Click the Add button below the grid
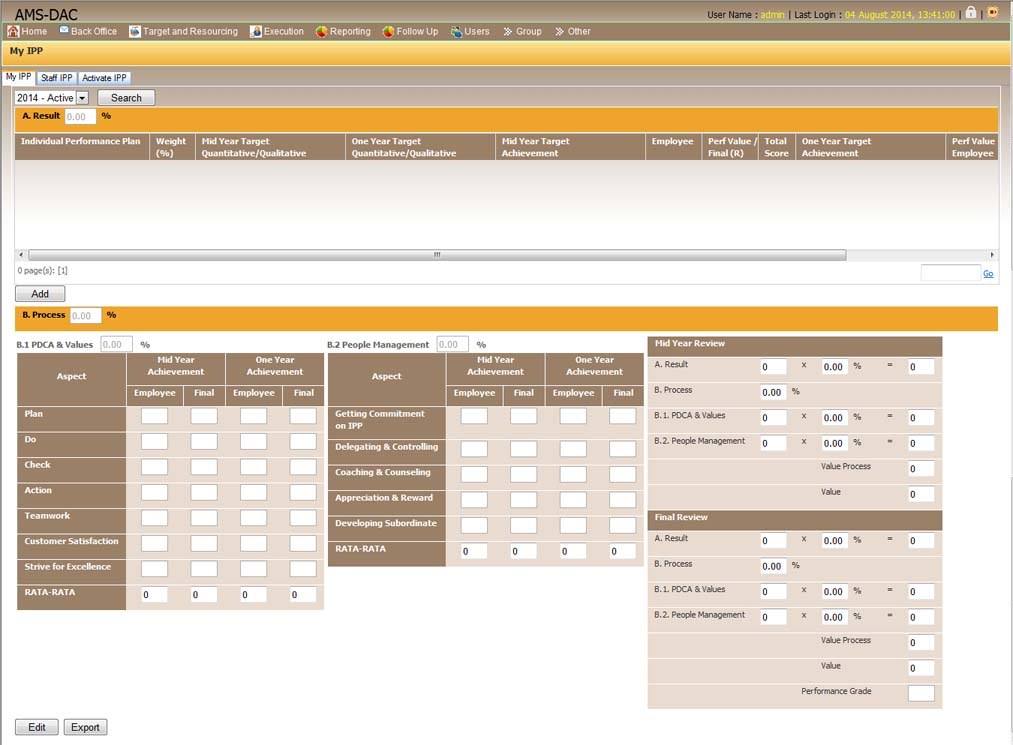 click(x=40, y=294)
